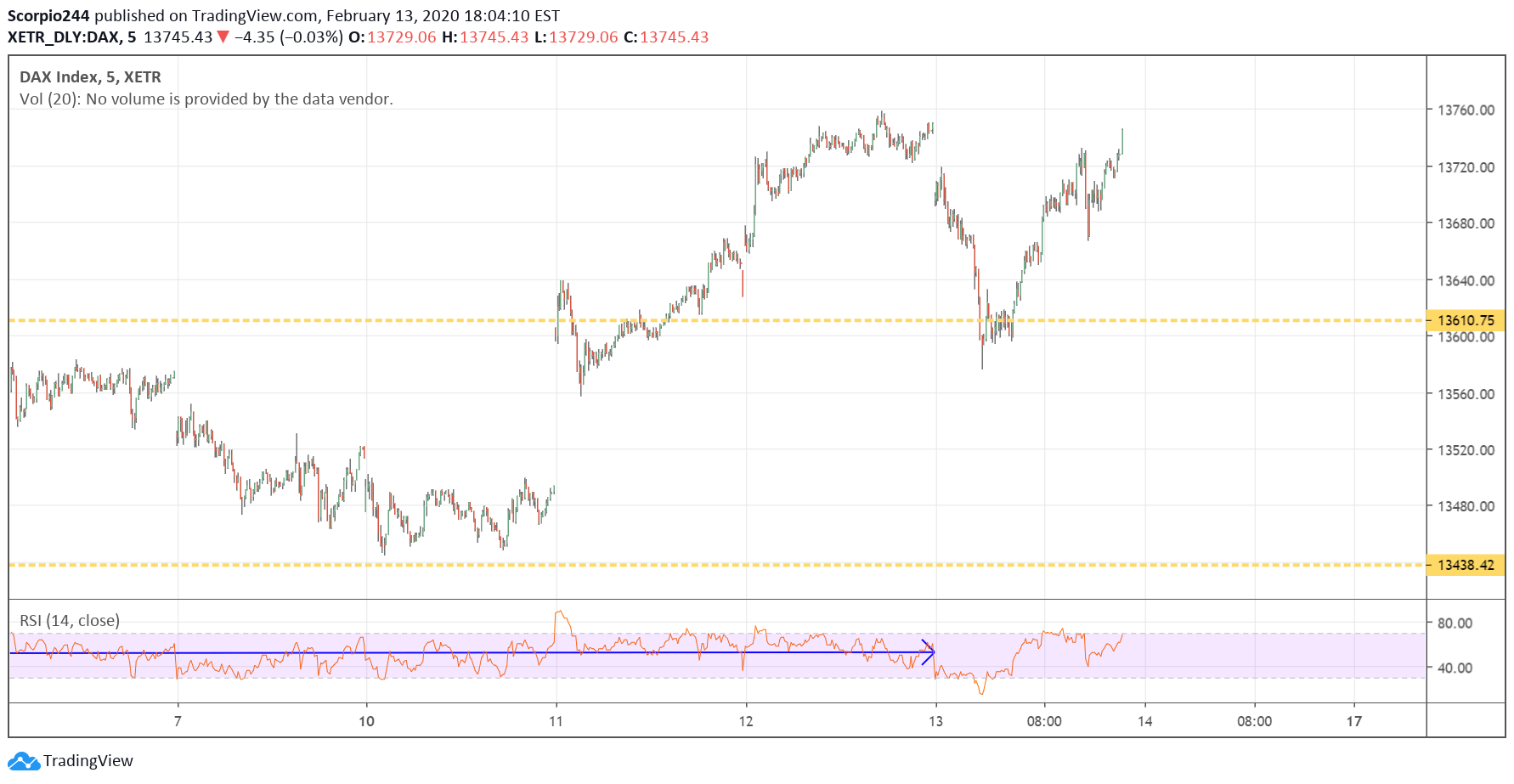The height and width of the screenshot is (784, 1514).
Task: Click the 13680.00 price axis label
Action: point(1466,223)
